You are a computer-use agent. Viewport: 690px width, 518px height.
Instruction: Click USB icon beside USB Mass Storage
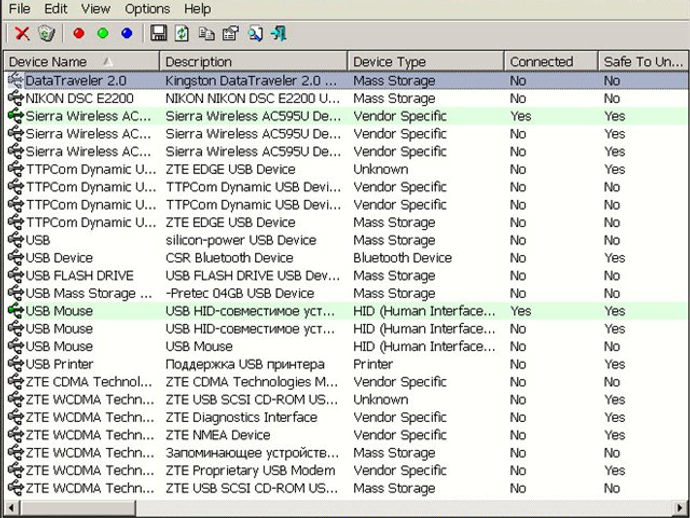pyautogui.click(x=15, y=293)
